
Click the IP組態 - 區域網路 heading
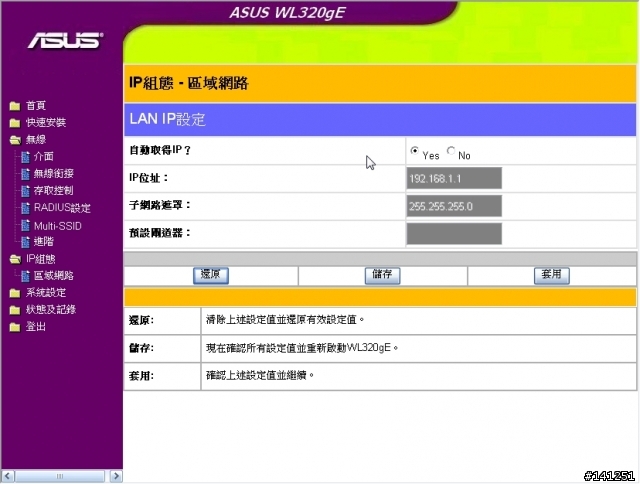point(189,83)
